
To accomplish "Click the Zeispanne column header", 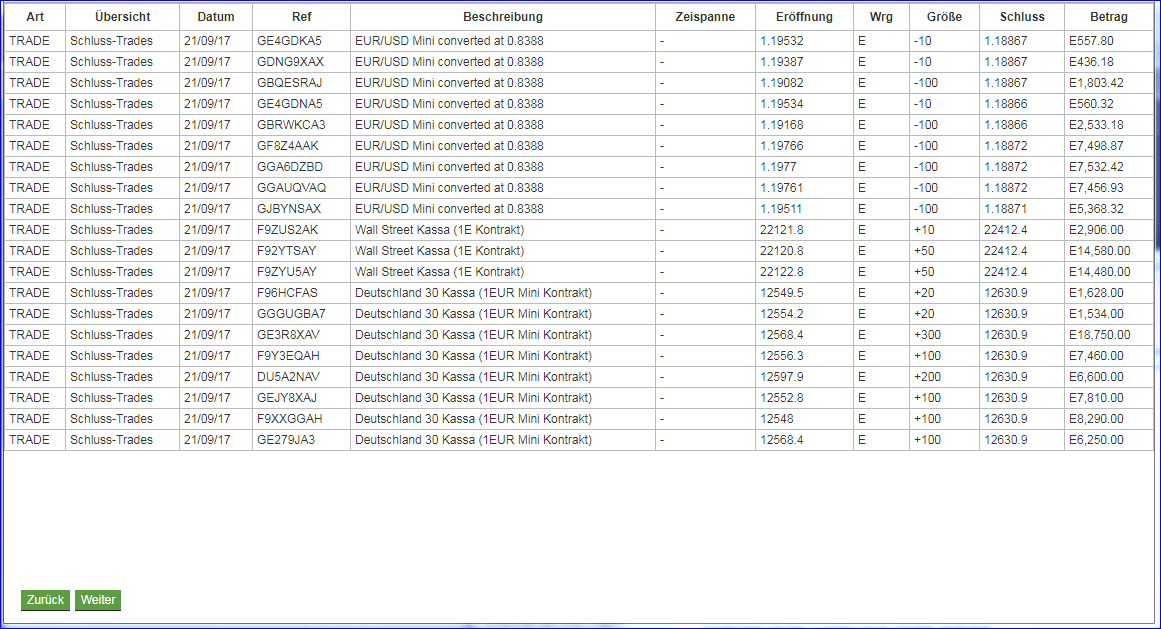I will 705,17.
